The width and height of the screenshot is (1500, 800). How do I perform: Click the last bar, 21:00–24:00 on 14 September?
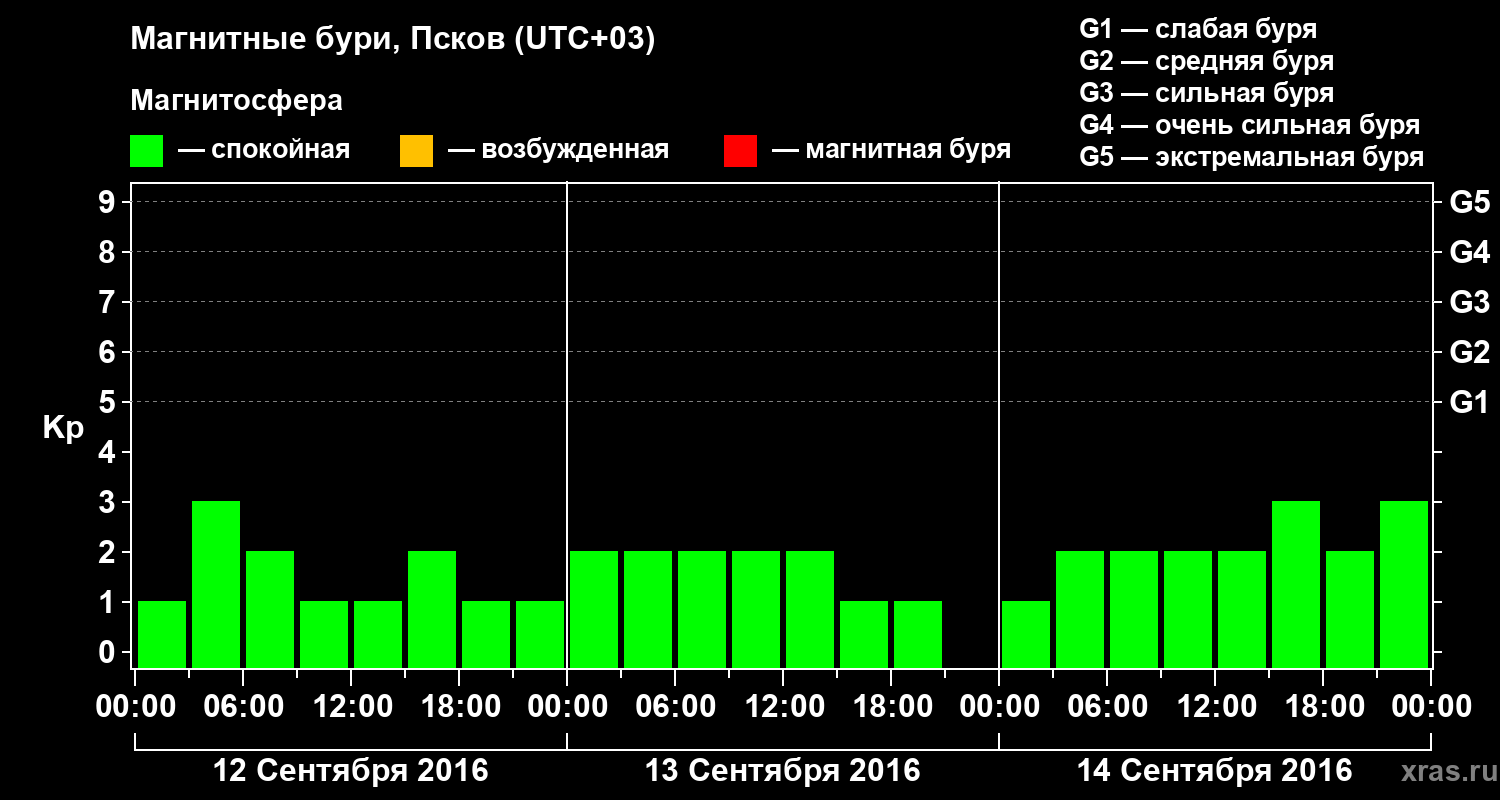(1404, 585)
